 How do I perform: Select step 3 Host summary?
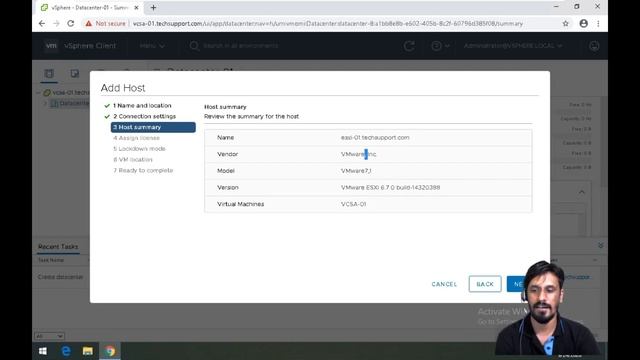pos(153,127)
